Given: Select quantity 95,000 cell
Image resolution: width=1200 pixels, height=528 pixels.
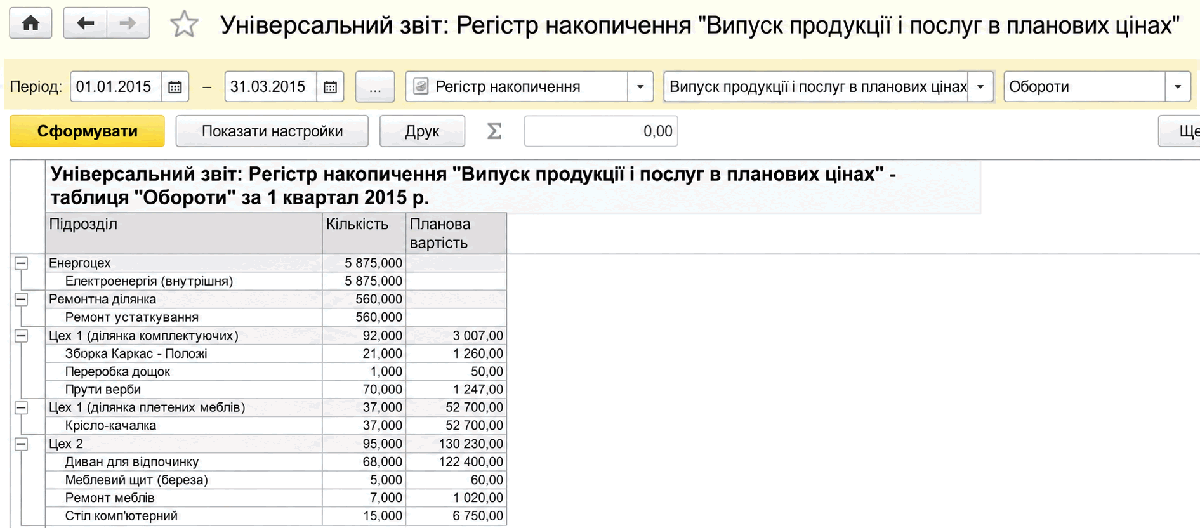Looking at the screenshot, I should coord(364,443).
